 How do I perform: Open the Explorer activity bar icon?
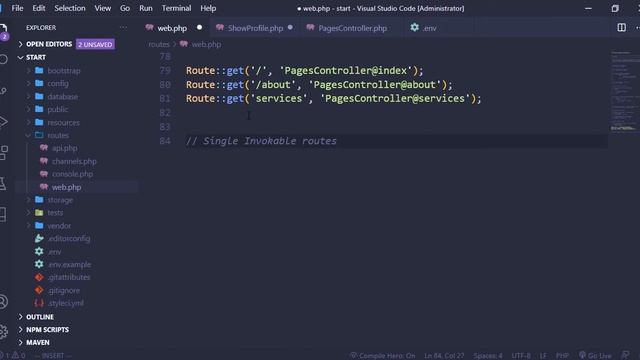[3, 29]
